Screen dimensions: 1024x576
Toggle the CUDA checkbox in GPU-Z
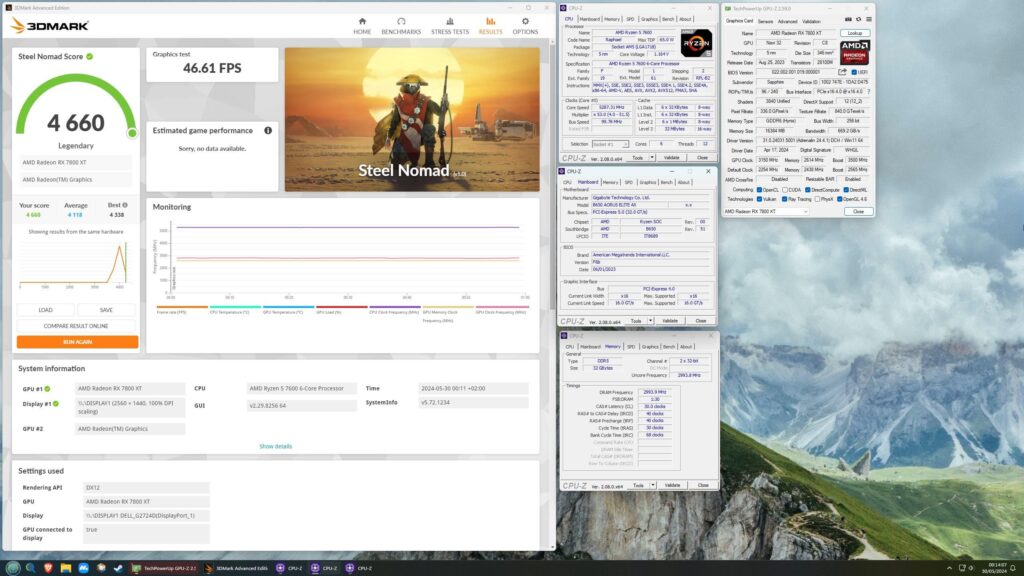pos(785,189)
